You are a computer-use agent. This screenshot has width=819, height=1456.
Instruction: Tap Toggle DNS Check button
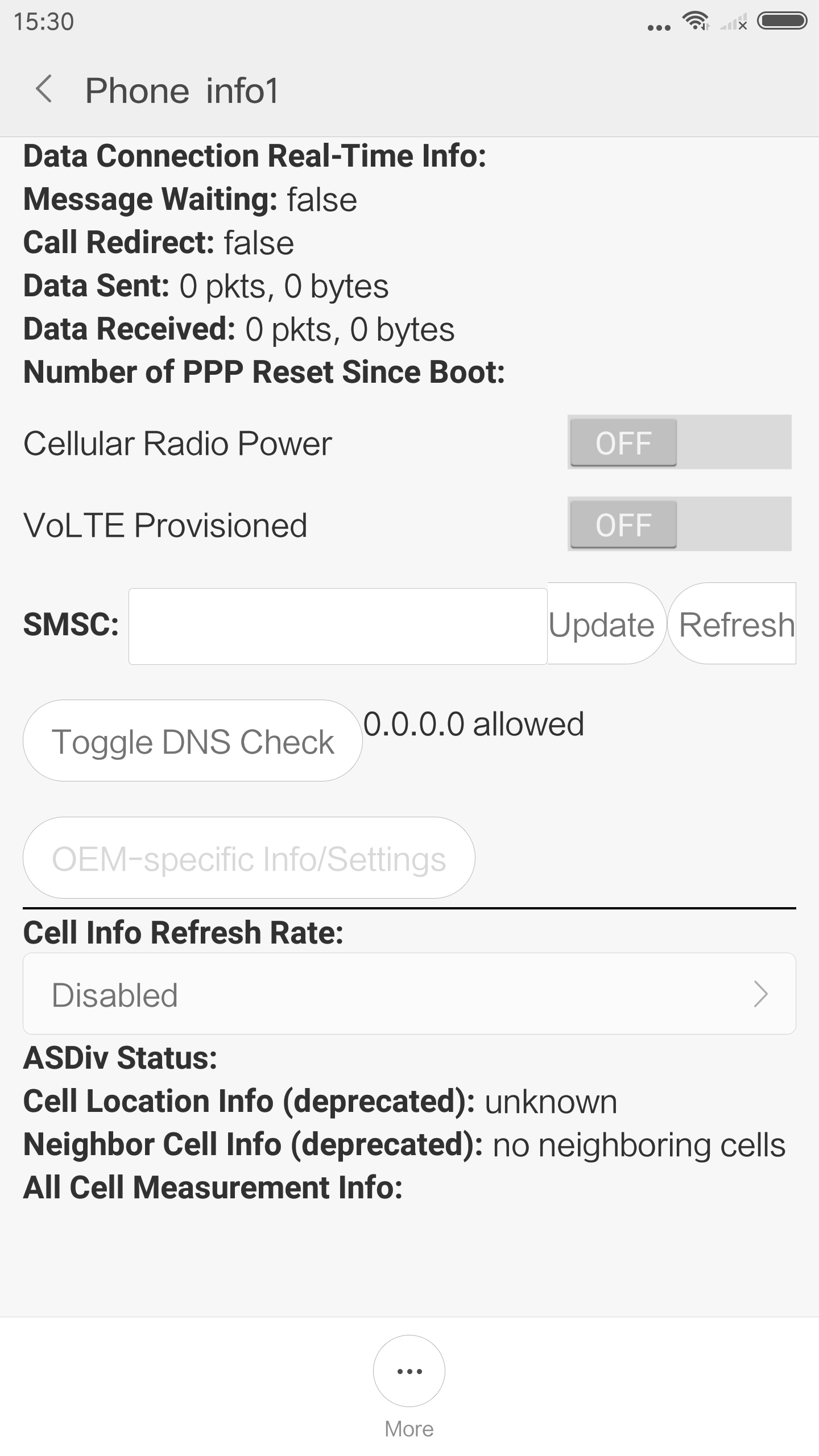(x=193, y=741)
